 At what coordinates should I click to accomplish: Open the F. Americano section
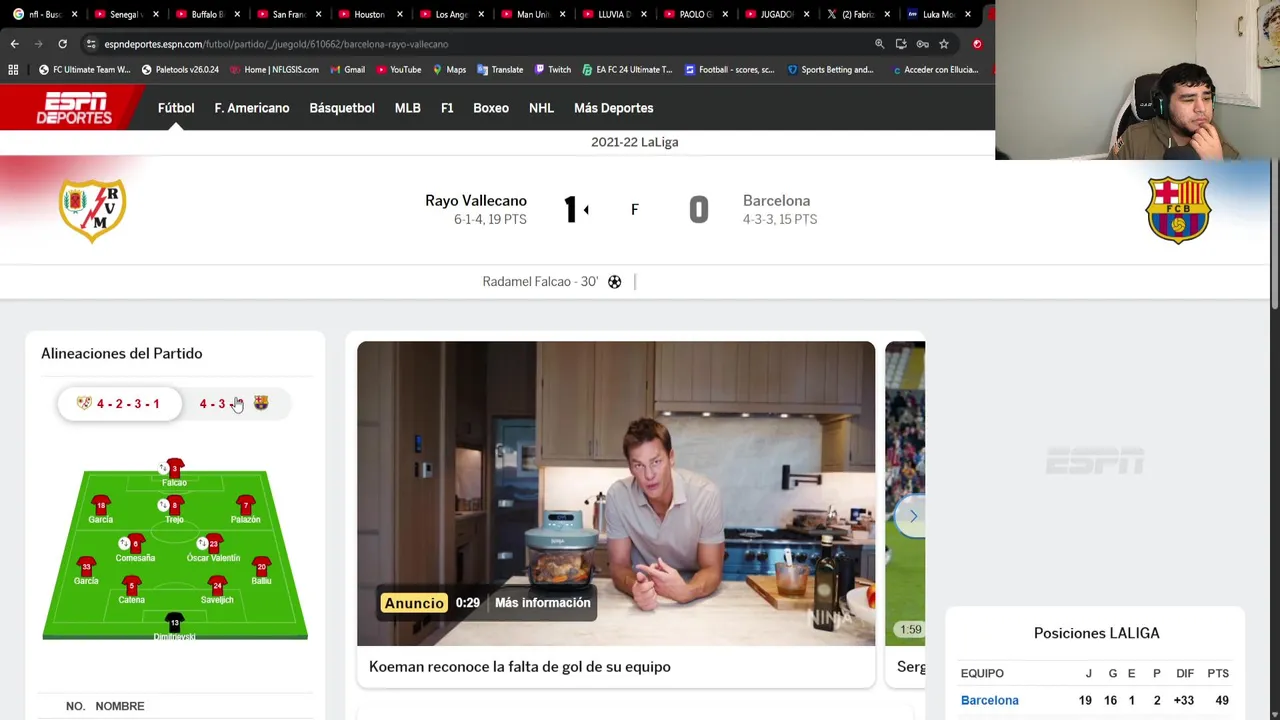252,108
